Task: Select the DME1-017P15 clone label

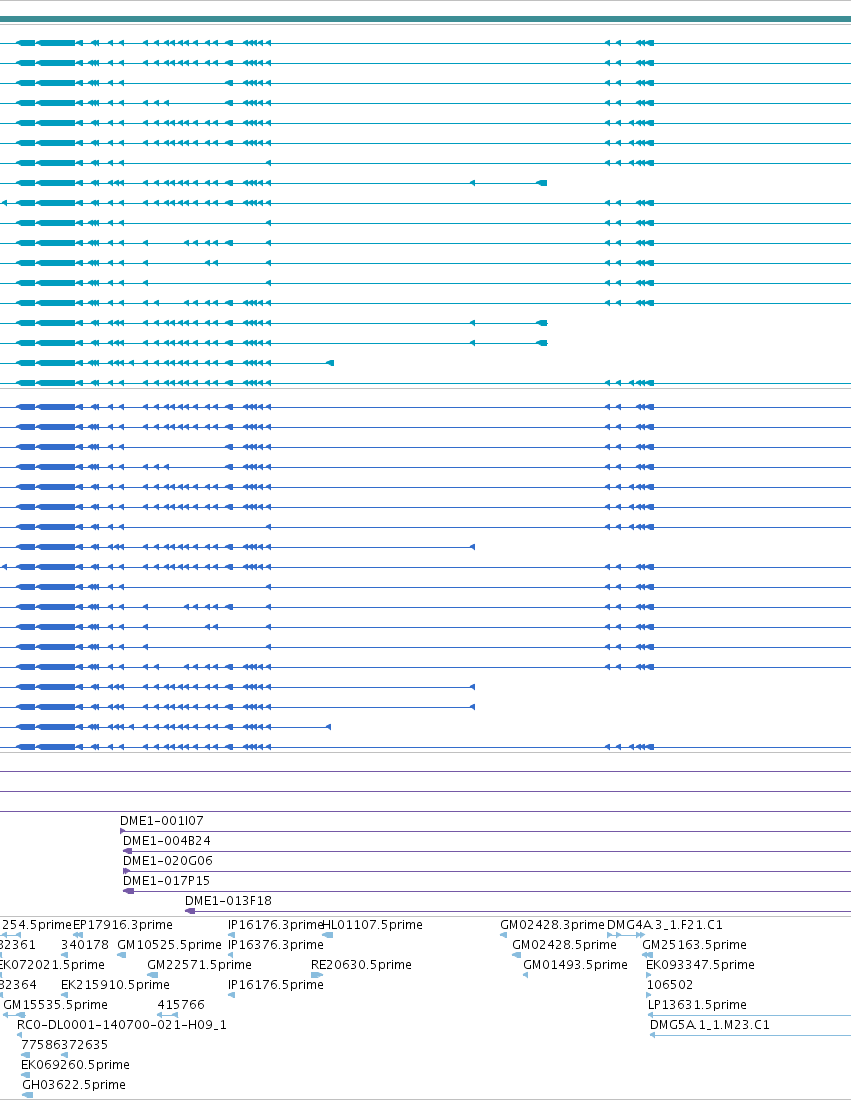Action: pyautogui.click(x=166, y=880)
